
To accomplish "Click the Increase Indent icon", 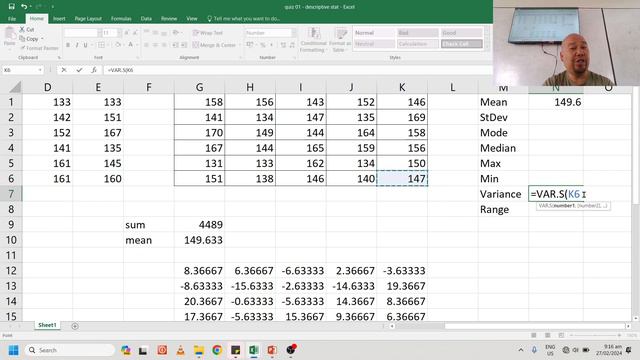I will (184, 45).
